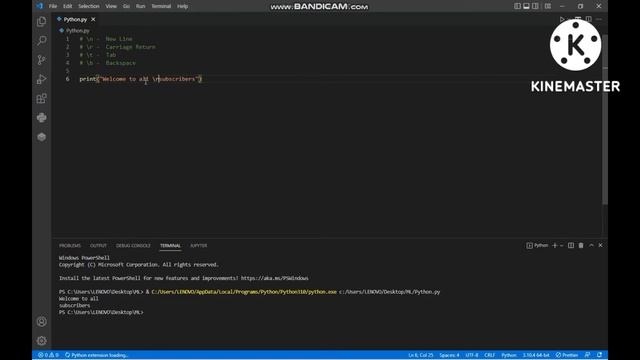
Task: Switch to the Output panel tab
Action: click(98, 246)
